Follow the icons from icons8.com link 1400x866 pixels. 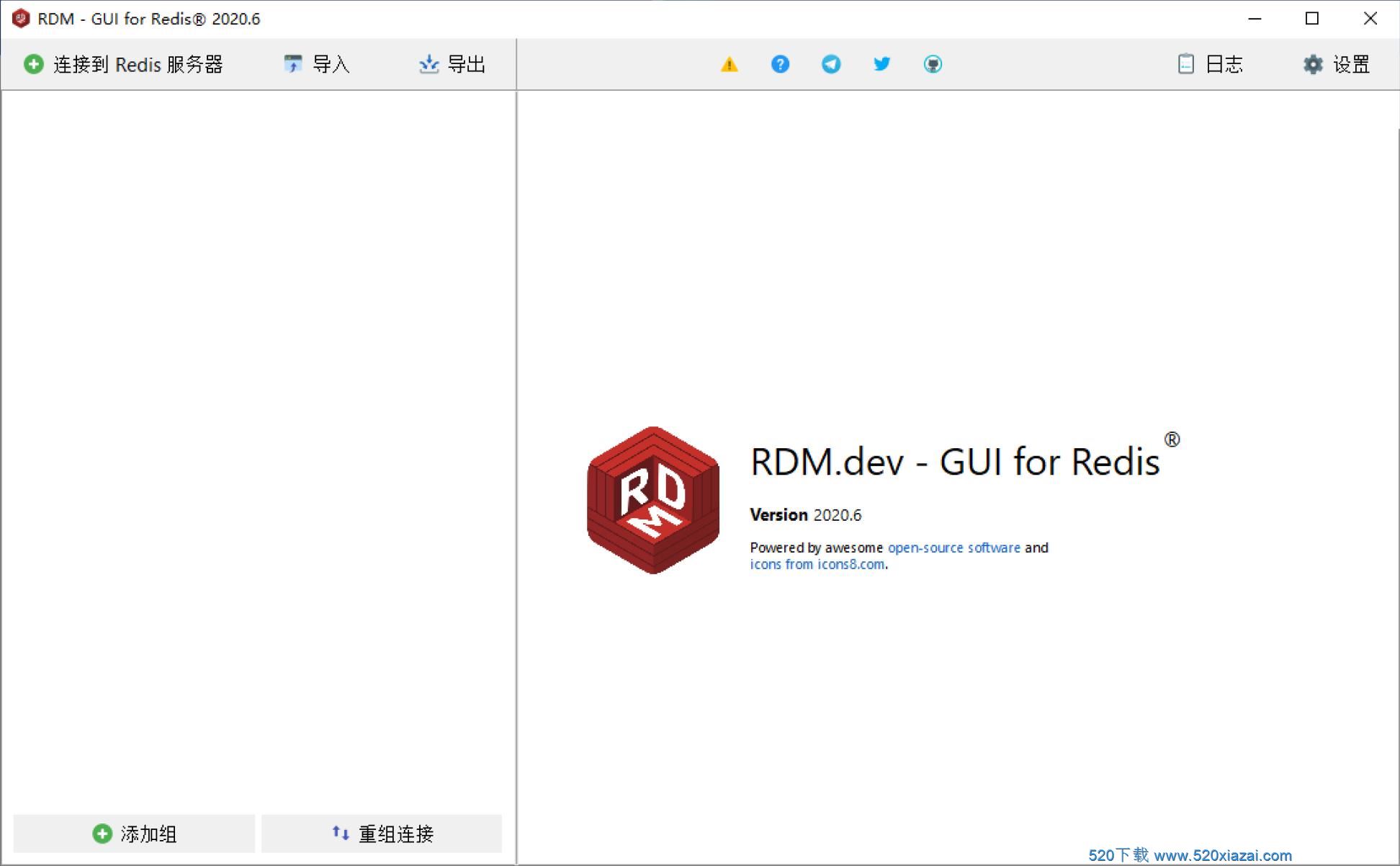pos(817,564)
